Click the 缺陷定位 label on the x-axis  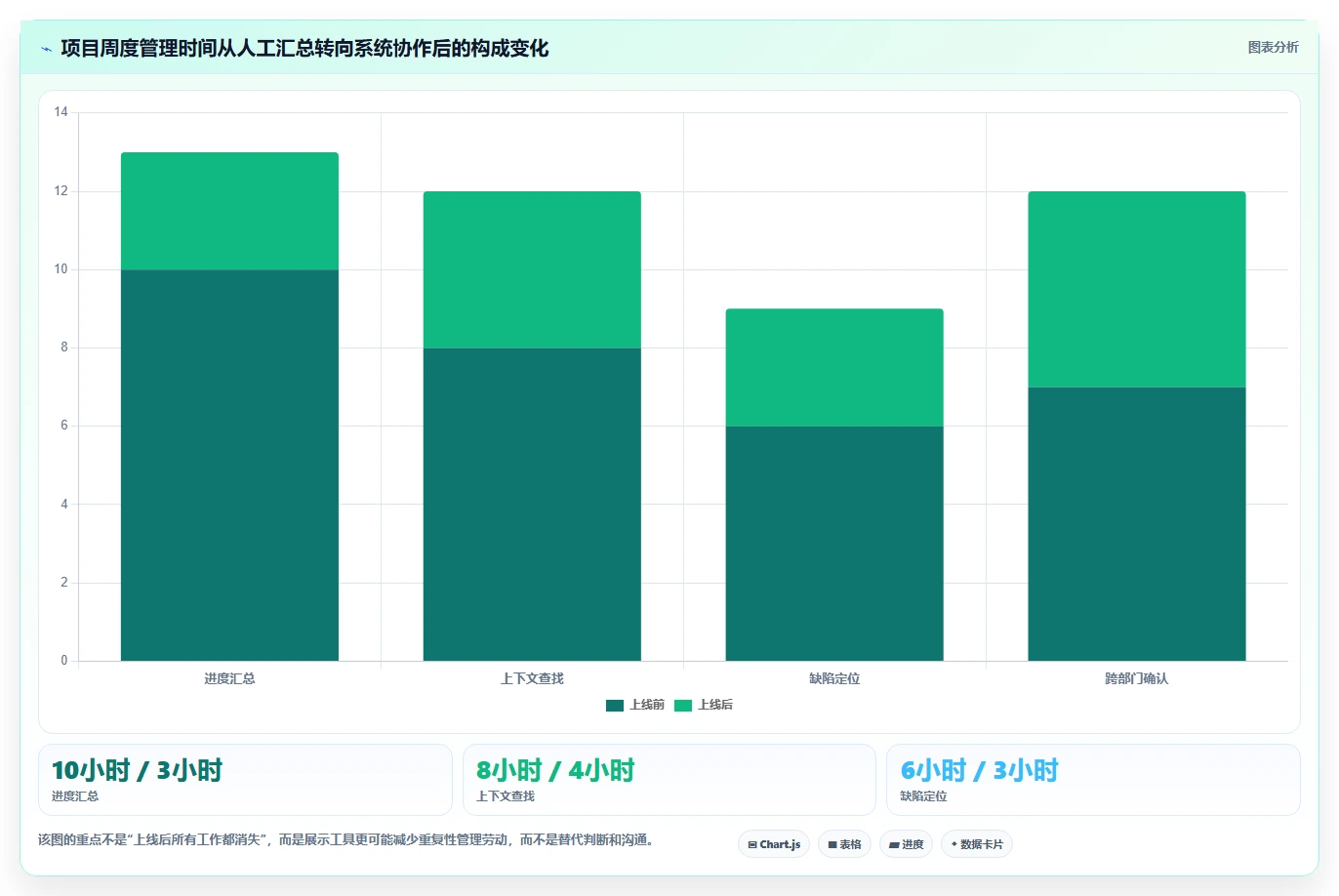(834, 678)
